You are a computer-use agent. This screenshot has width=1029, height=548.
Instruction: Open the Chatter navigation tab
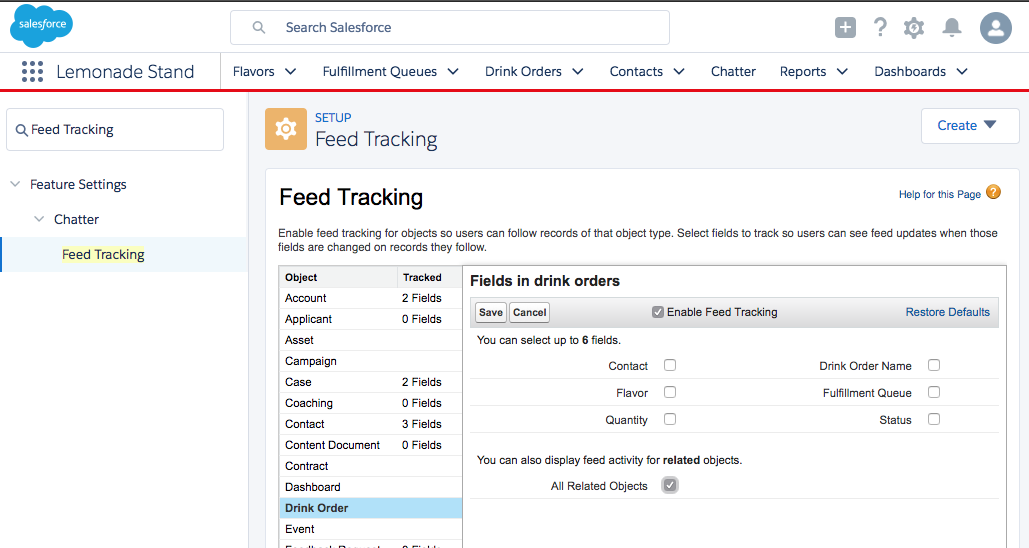tap(733, 72)
